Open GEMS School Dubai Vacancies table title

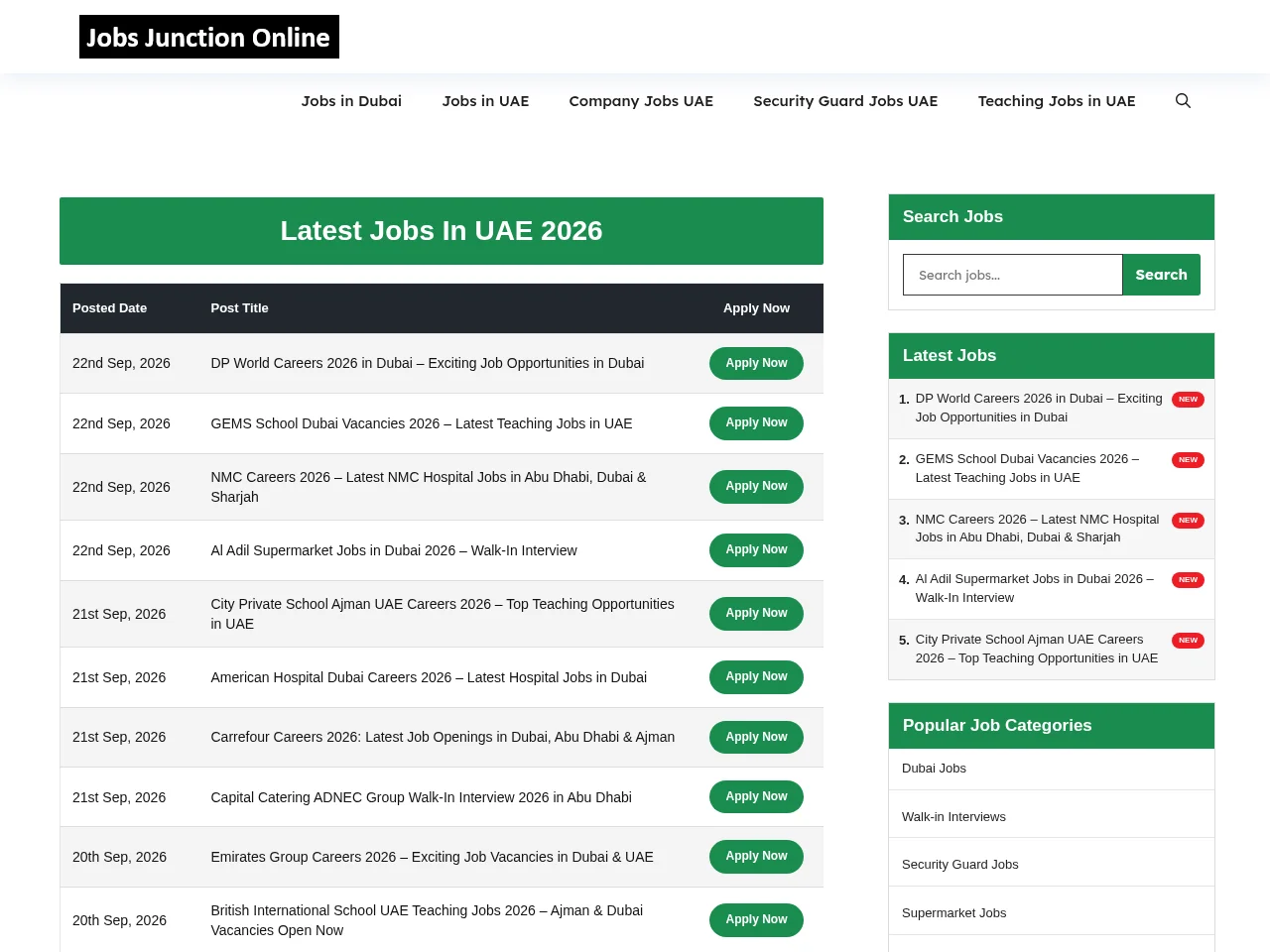pos(422,423)
